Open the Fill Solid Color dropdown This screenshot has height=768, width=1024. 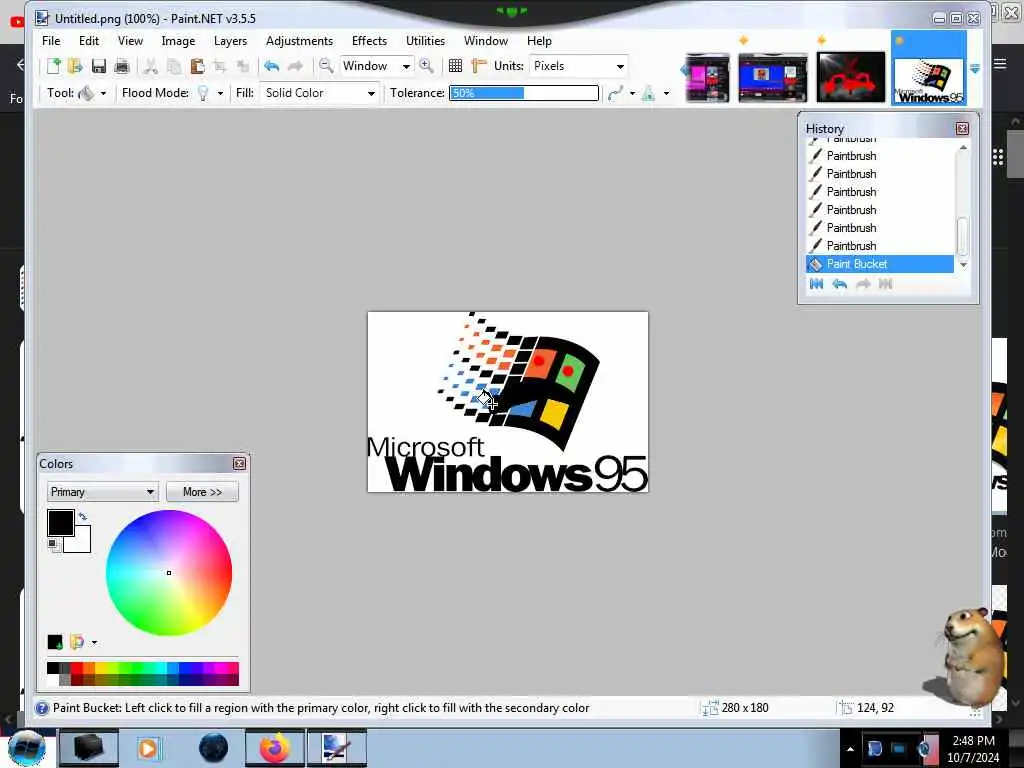coord(319,93)
